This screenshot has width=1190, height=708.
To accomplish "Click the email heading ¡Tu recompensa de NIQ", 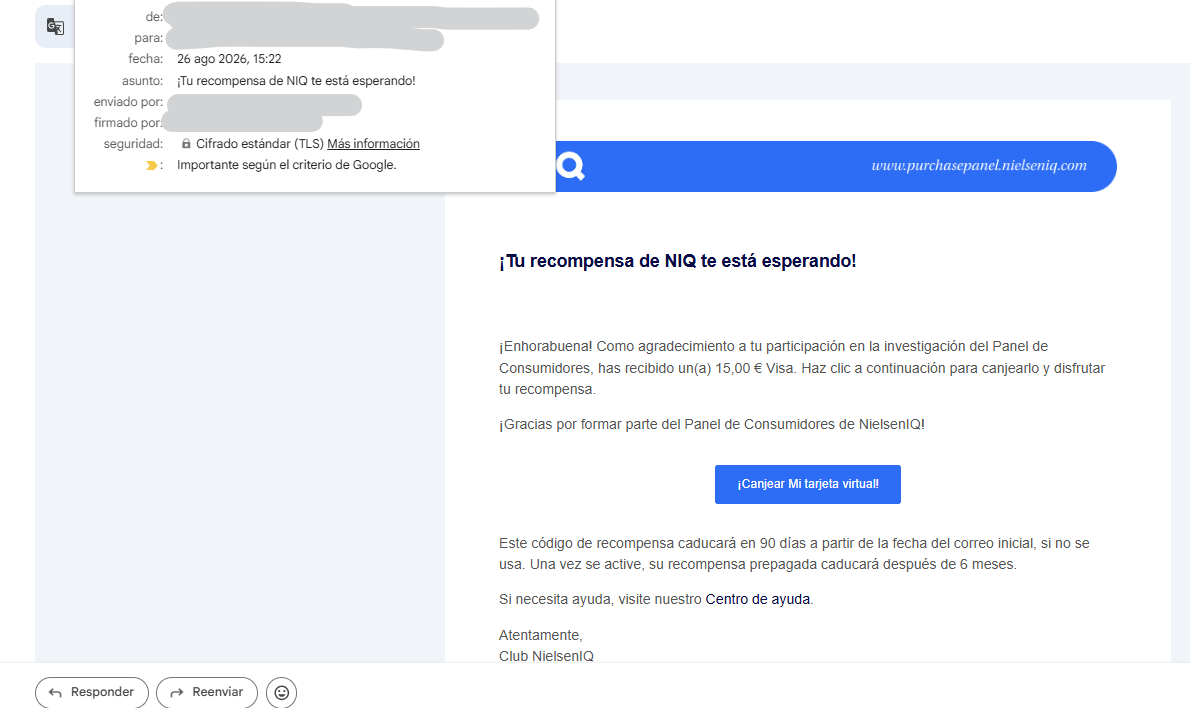I will [x=678, y=261].
